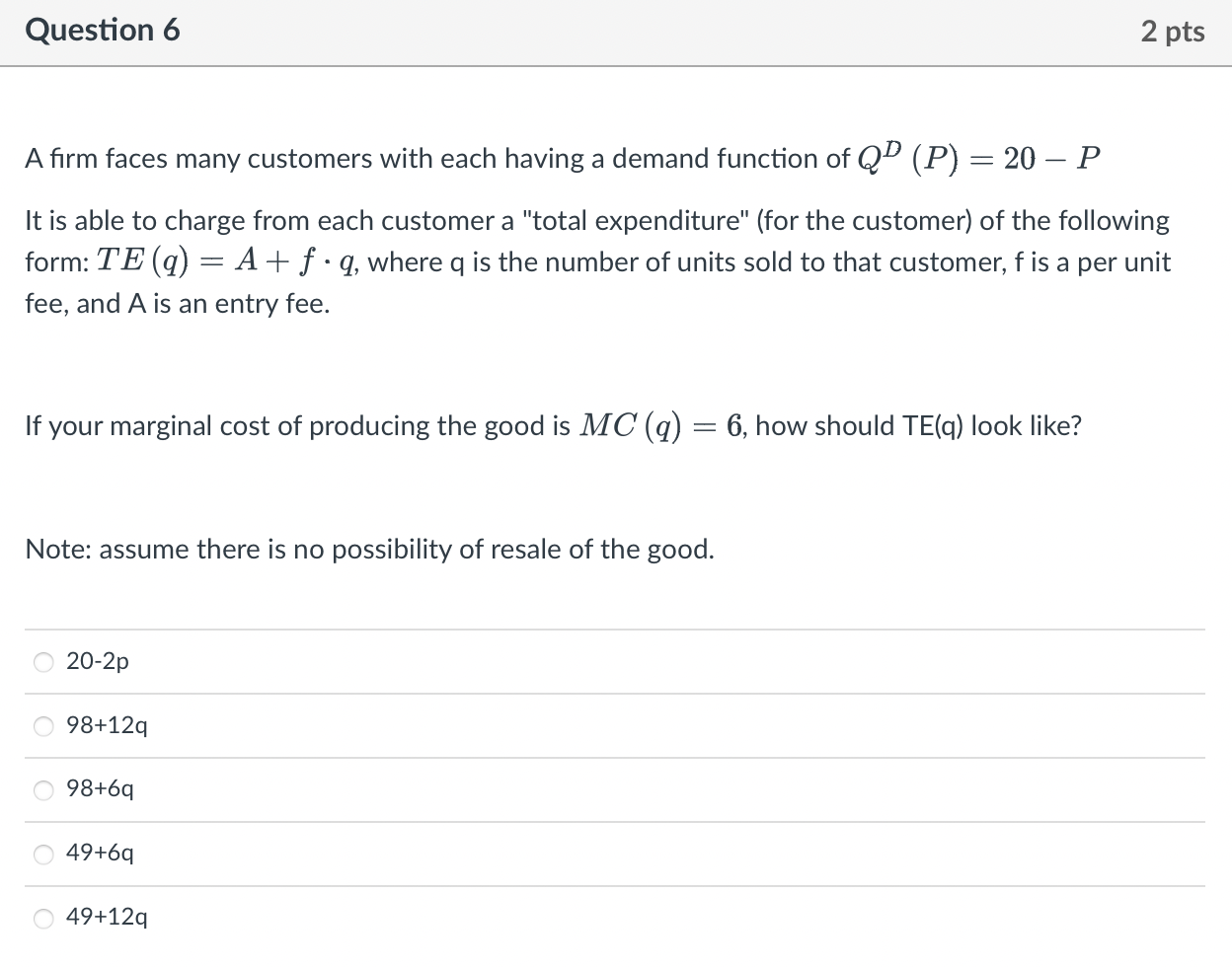Click the "Question 6" heading
Screen dimensions: 1232x967
pos(103,31)
